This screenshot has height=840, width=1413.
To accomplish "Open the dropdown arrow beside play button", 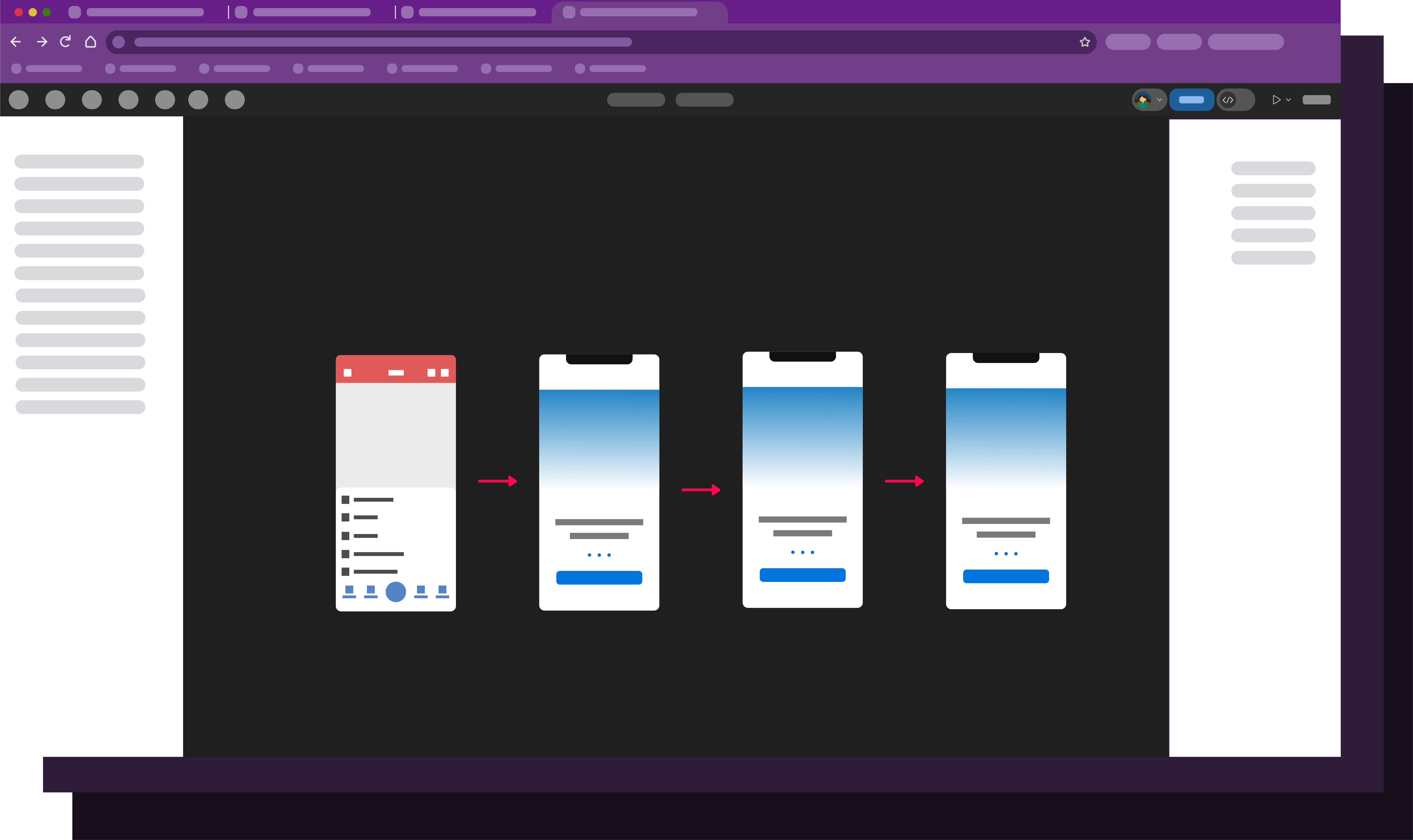I will (x=1288, y=100).
